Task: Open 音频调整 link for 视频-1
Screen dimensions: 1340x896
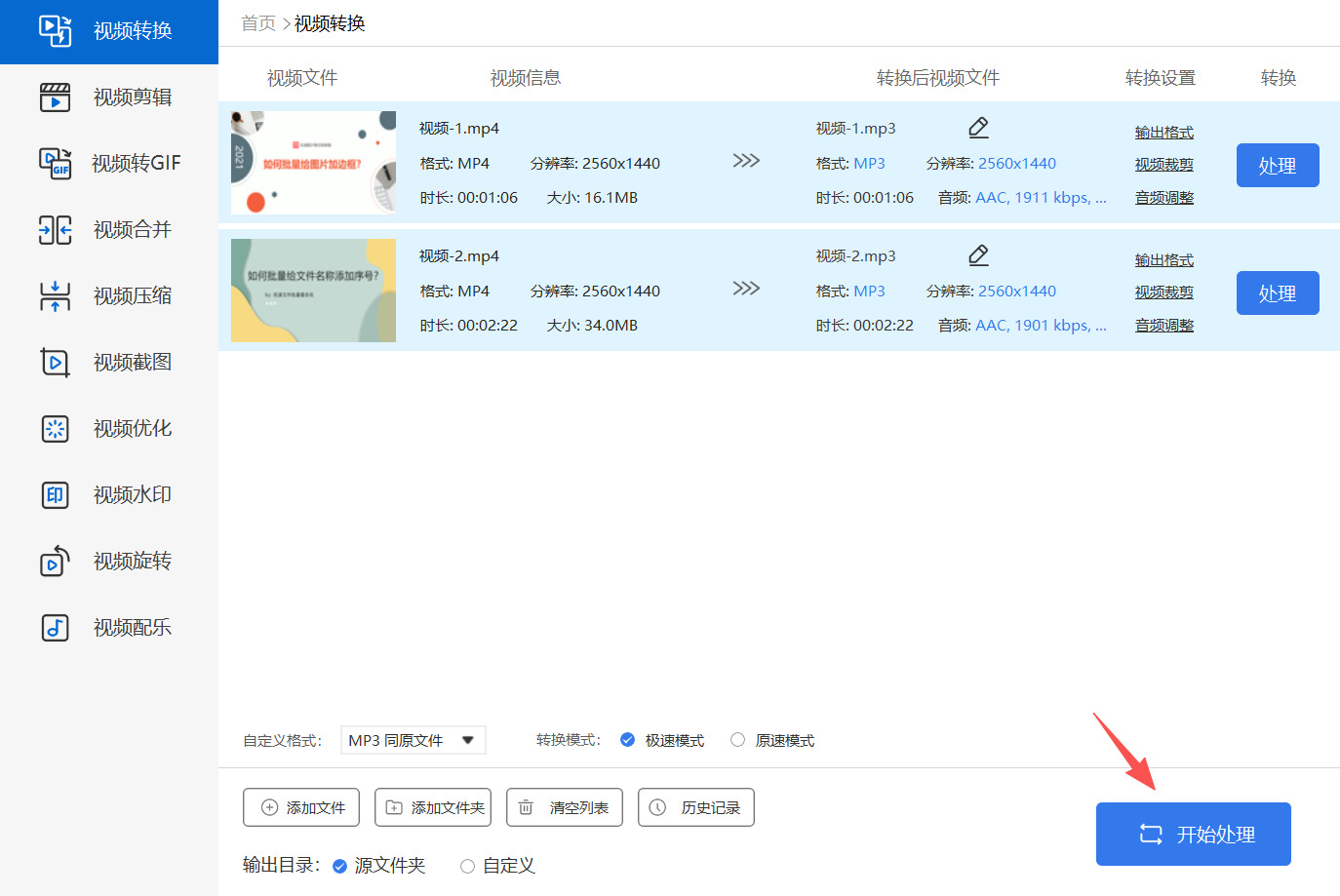Action: [x=1164, y=198]
